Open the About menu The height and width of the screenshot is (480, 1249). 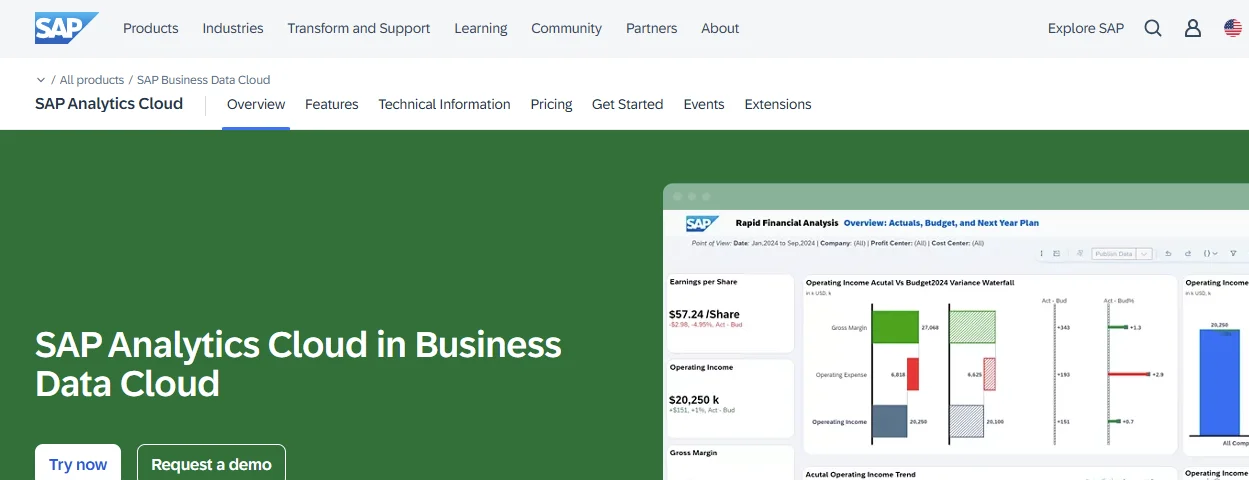pos(720,28)
